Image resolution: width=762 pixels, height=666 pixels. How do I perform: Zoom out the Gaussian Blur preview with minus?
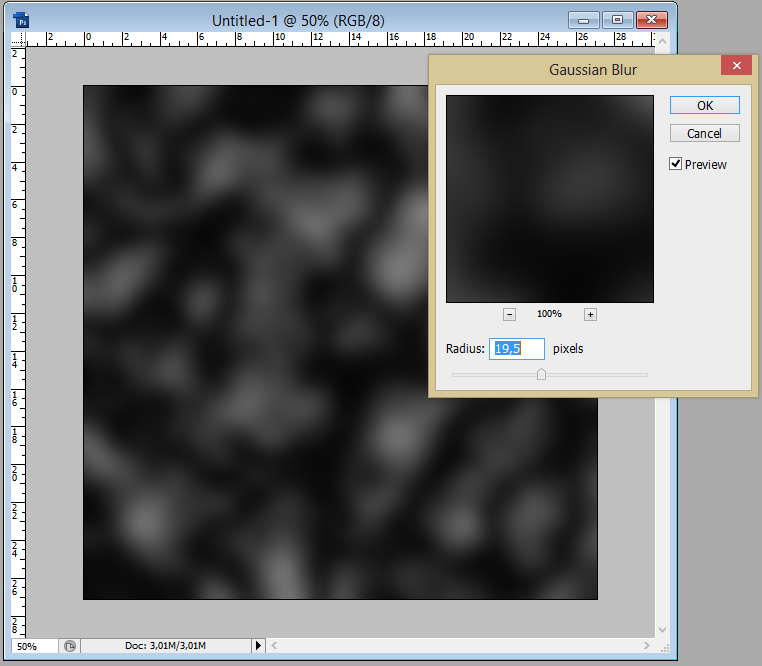coord(509,314)
